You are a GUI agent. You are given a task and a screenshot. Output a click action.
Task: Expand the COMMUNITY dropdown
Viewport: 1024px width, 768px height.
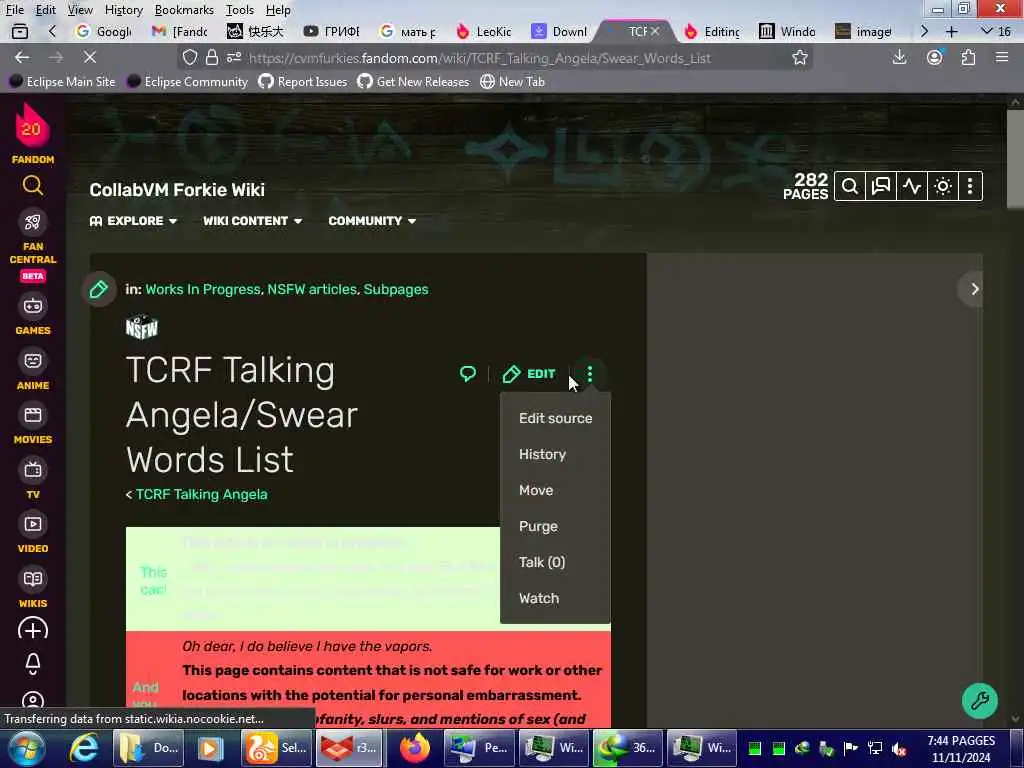click(372, 221)
